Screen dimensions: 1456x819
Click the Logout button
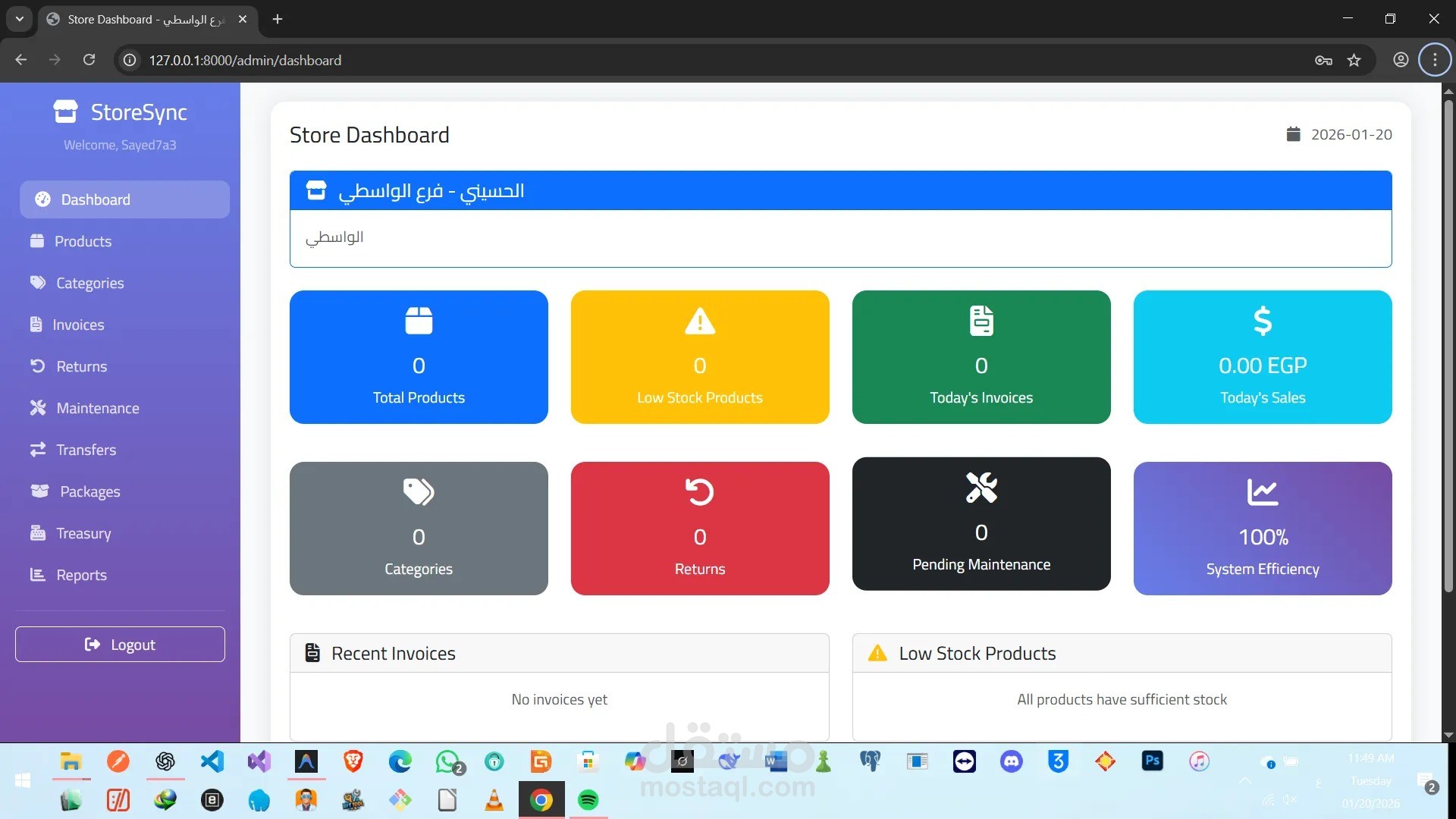[x=119, y=644]
